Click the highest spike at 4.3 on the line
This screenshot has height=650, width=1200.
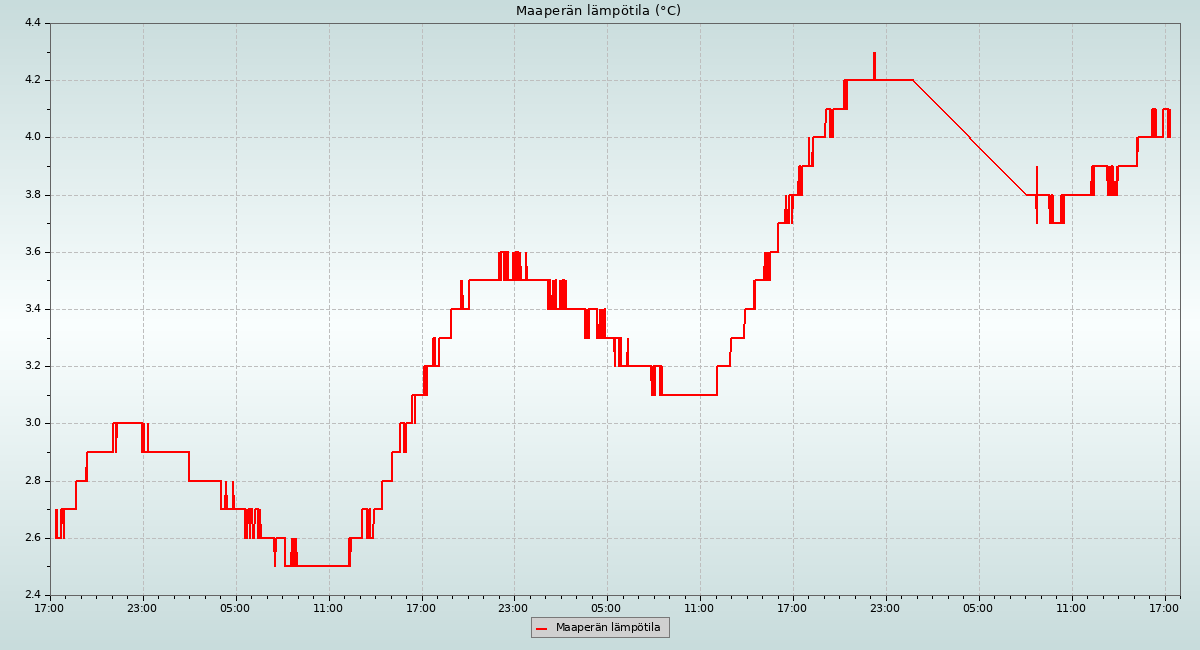[874, 54]
